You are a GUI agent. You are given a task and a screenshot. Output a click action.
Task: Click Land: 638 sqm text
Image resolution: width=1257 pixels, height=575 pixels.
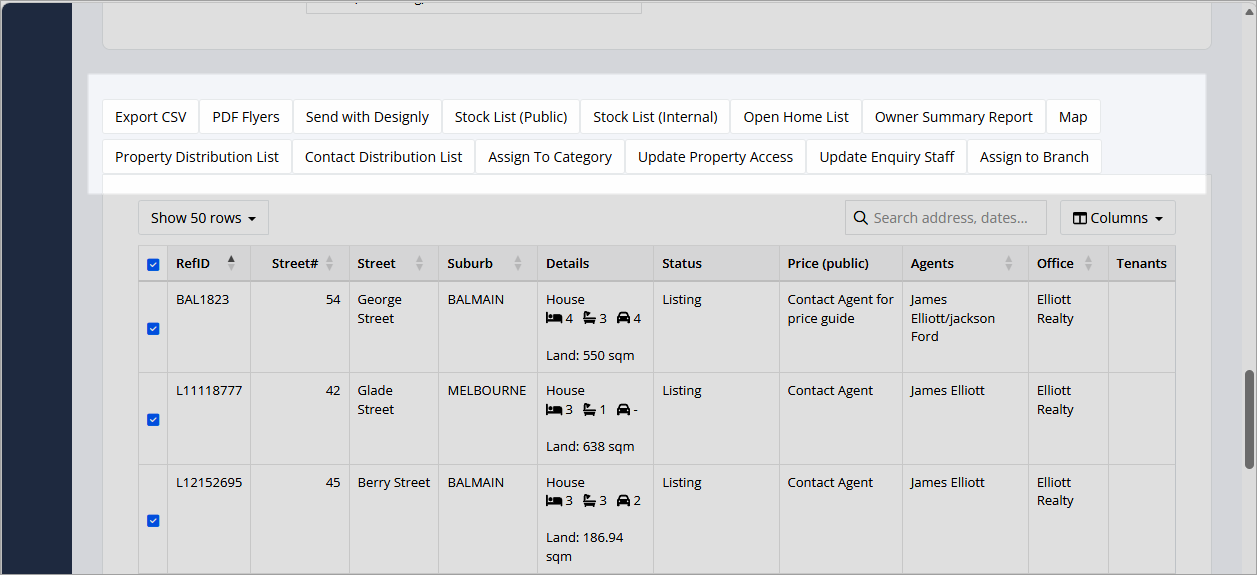590,447
